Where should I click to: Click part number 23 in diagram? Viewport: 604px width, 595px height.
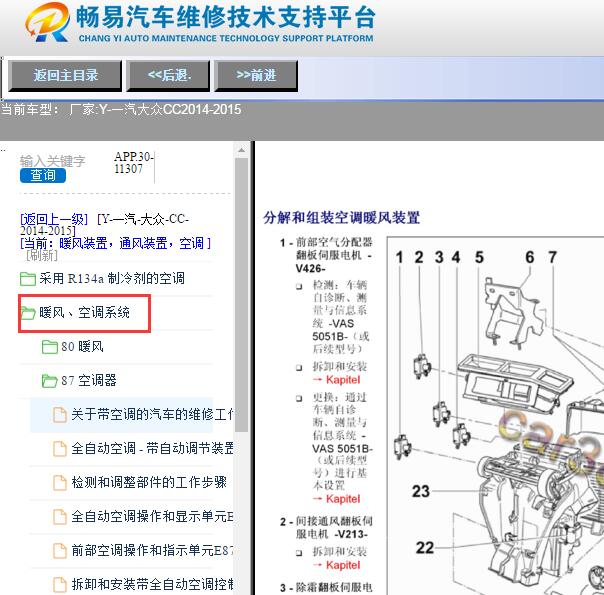pos(421,491)
